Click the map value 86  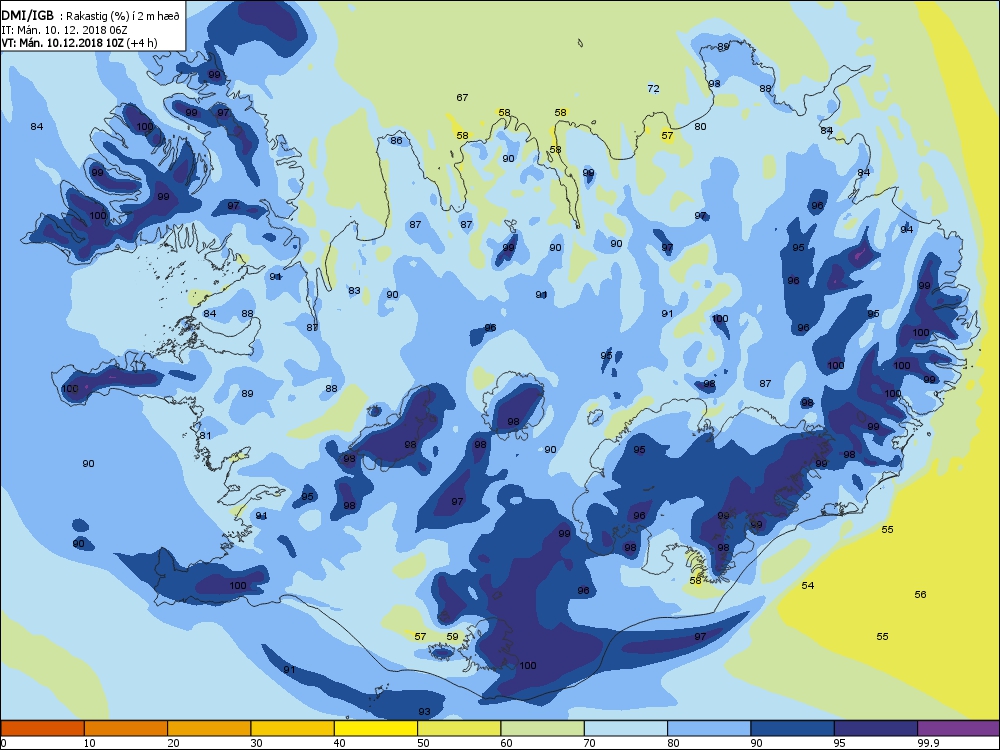pos(397,140)
